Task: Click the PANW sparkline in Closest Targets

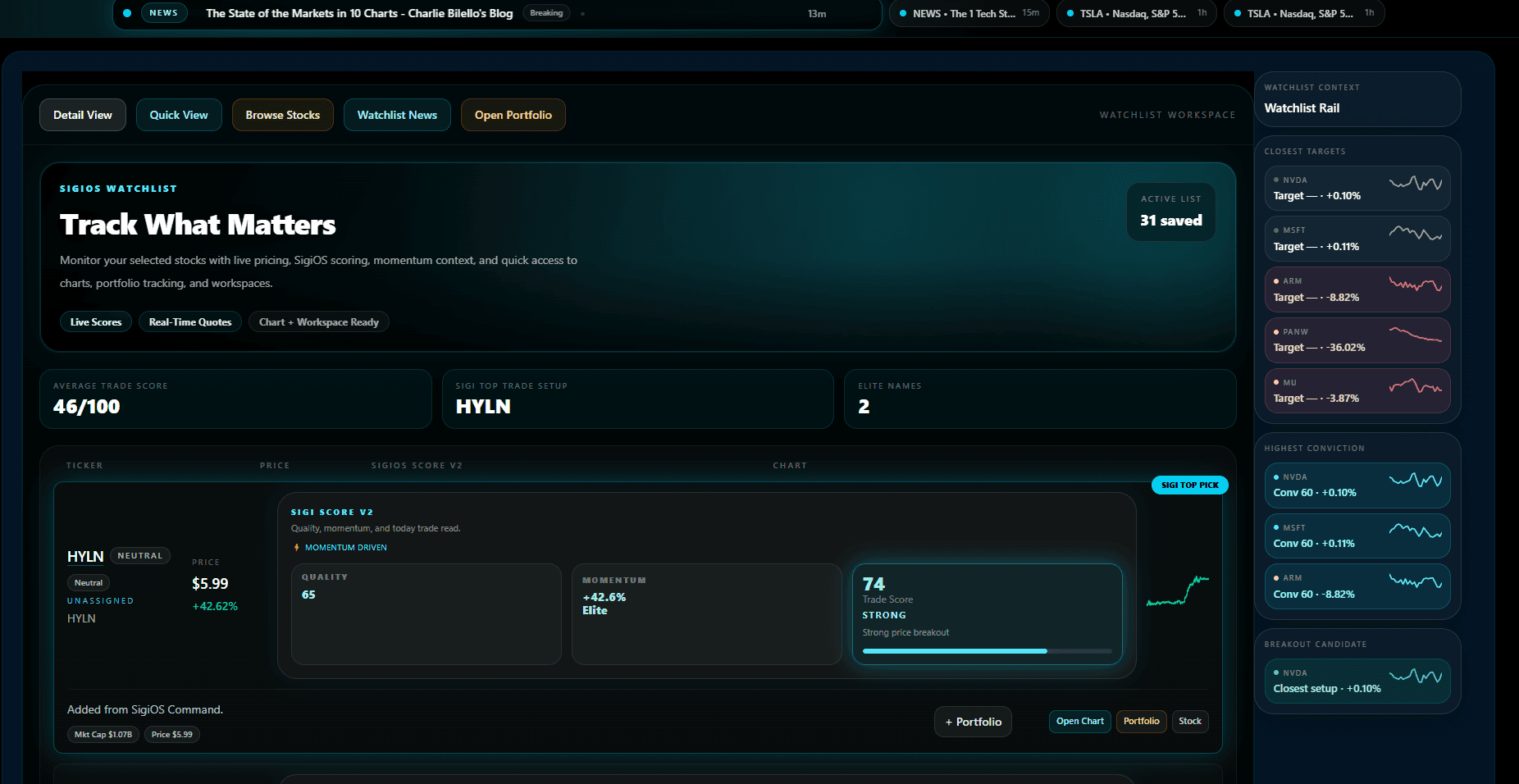Action: click(x=1416, y=334)
